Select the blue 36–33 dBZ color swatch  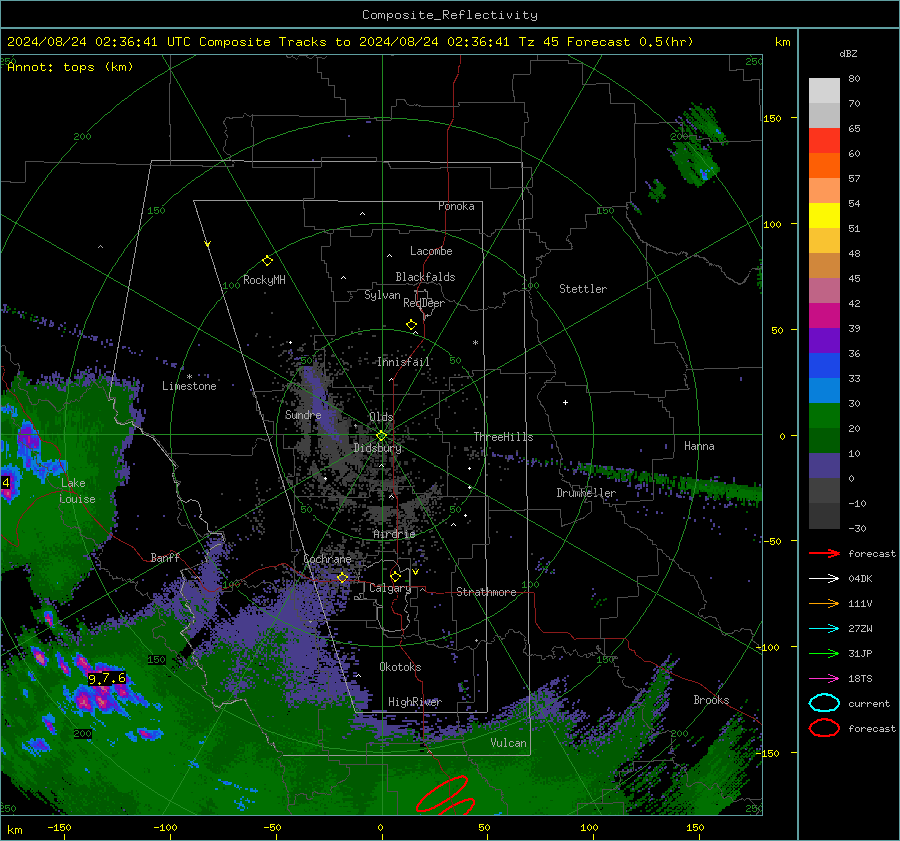(x=824, y=366)
